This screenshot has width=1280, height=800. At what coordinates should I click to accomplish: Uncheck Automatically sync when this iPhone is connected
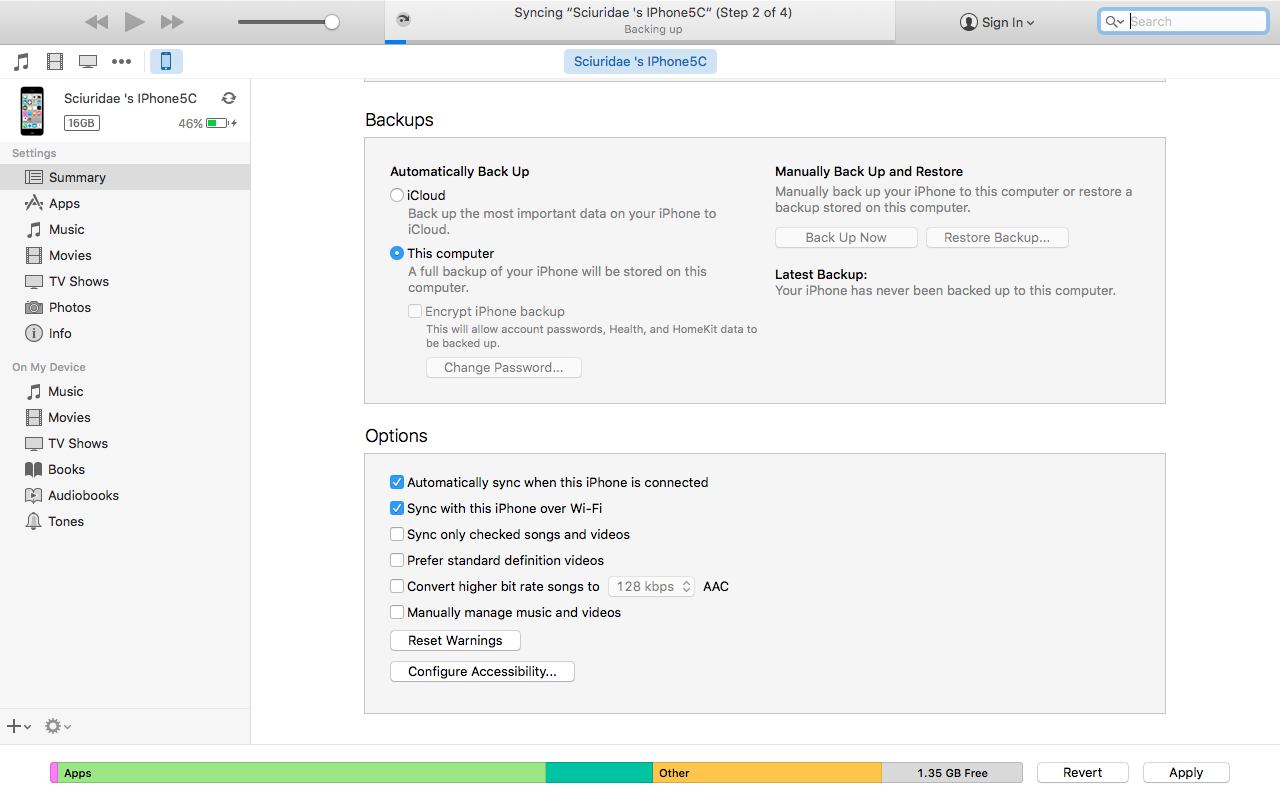[397, 482]
